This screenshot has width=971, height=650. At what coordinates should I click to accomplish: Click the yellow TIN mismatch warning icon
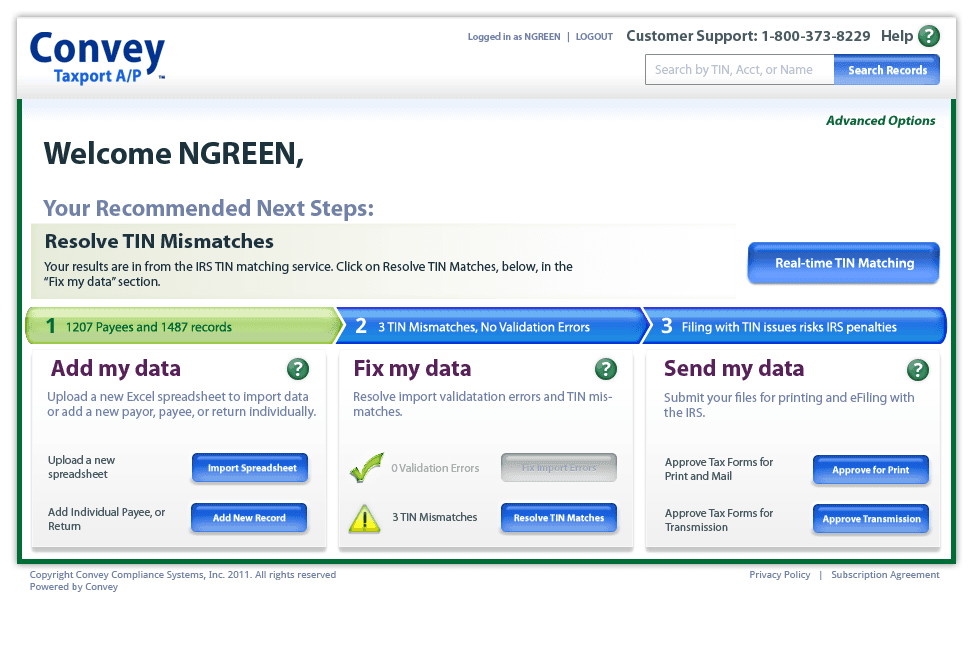coord(365,519)
